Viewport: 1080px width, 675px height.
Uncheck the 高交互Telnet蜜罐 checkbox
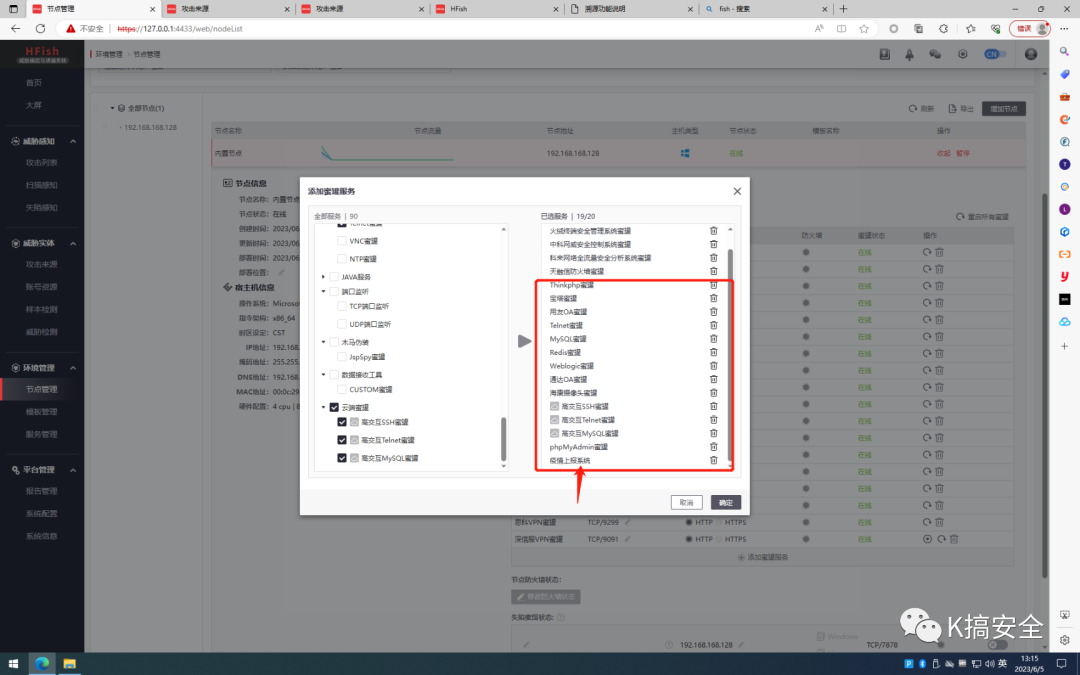tap(342, 440)
